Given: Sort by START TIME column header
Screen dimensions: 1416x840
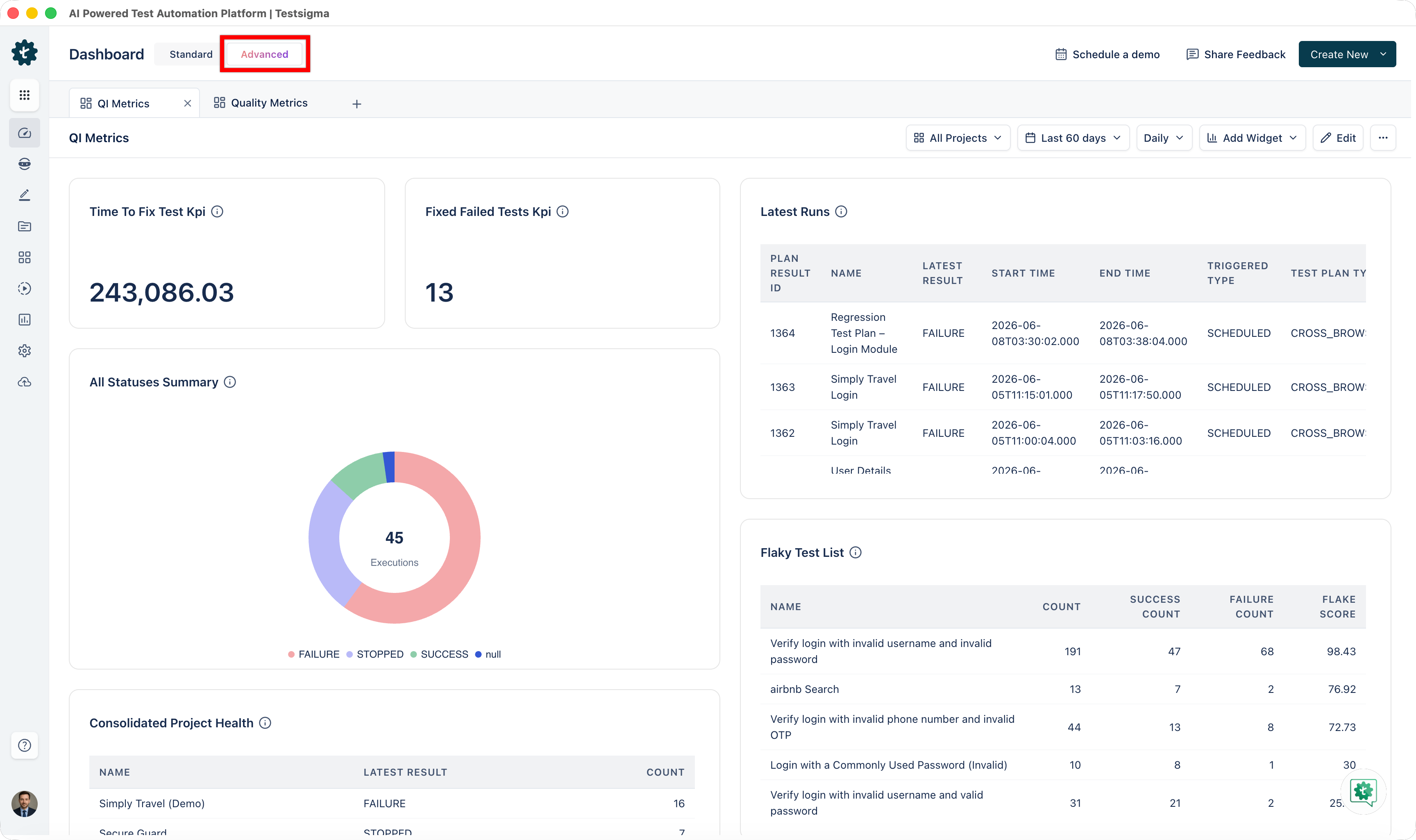Looking at the screenshot, I should (1023, 273).
